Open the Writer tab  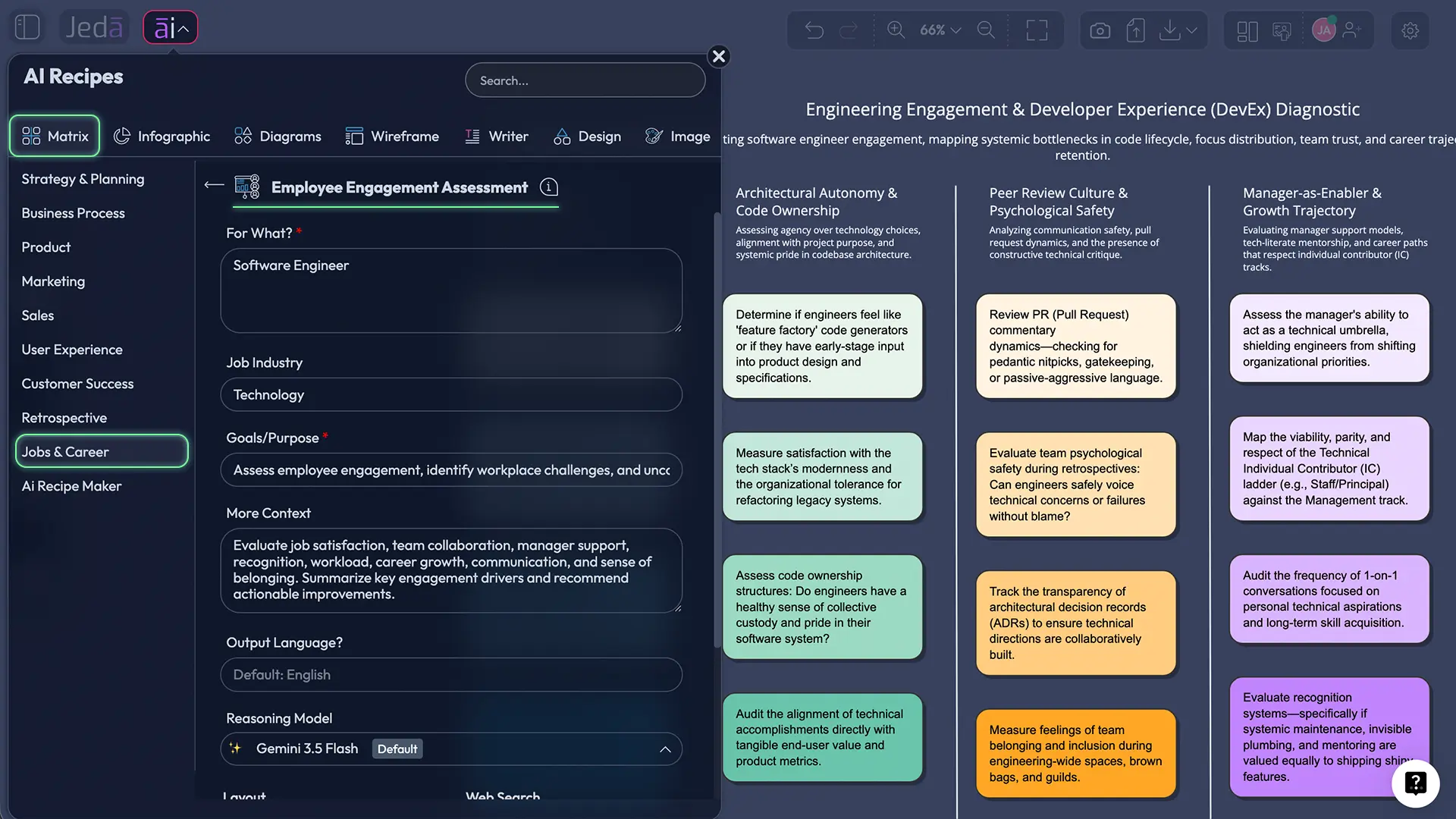496,136
